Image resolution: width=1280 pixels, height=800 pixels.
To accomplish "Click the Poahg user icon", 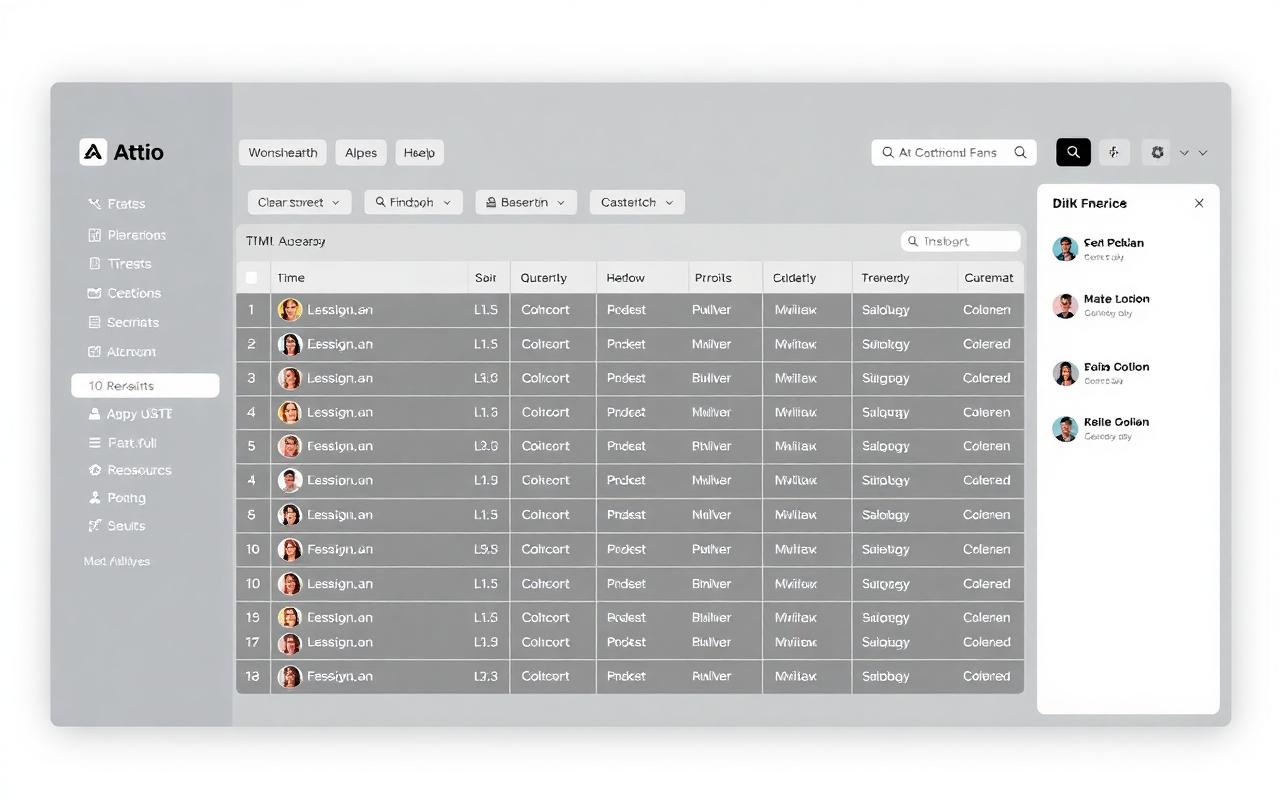I will coord(94,498).
